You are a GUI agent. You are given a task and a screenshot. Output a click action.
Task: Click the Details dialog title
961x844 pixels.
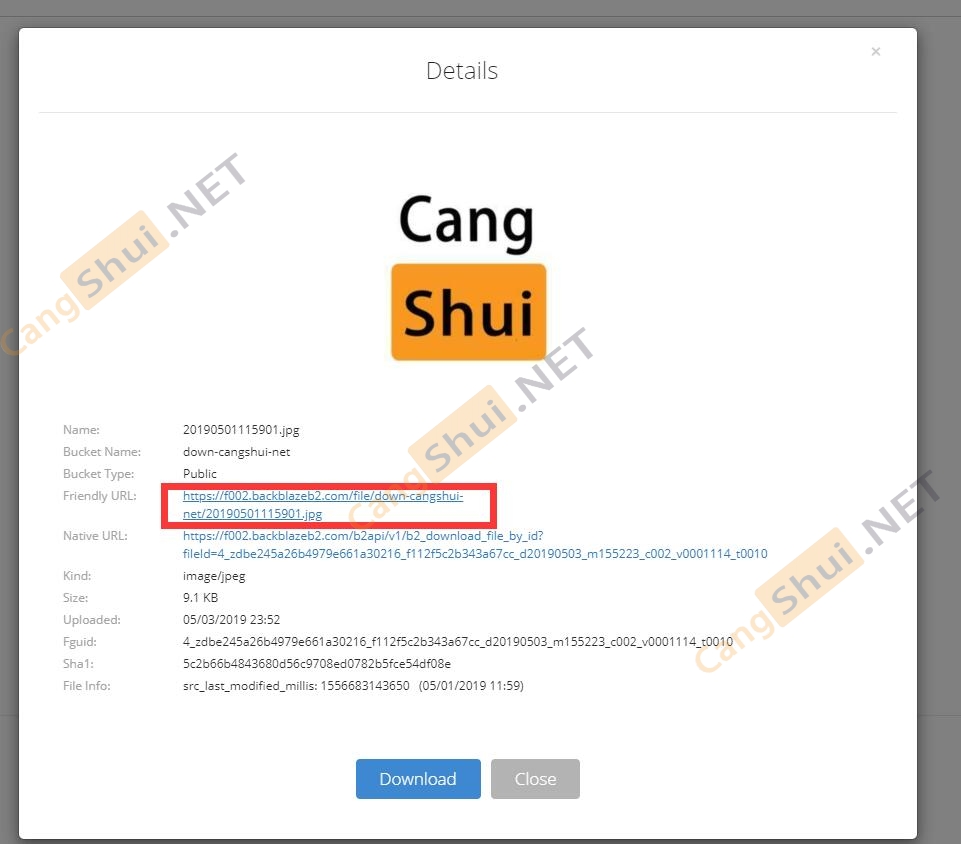pos(462,70)
